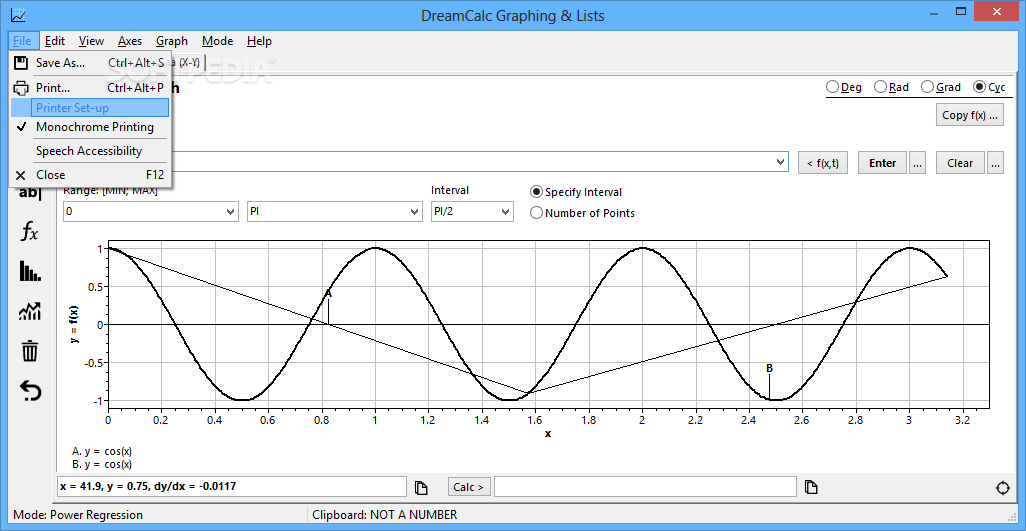Click legend entry 'B. y = cos(x)'

(x=102, y=465)
